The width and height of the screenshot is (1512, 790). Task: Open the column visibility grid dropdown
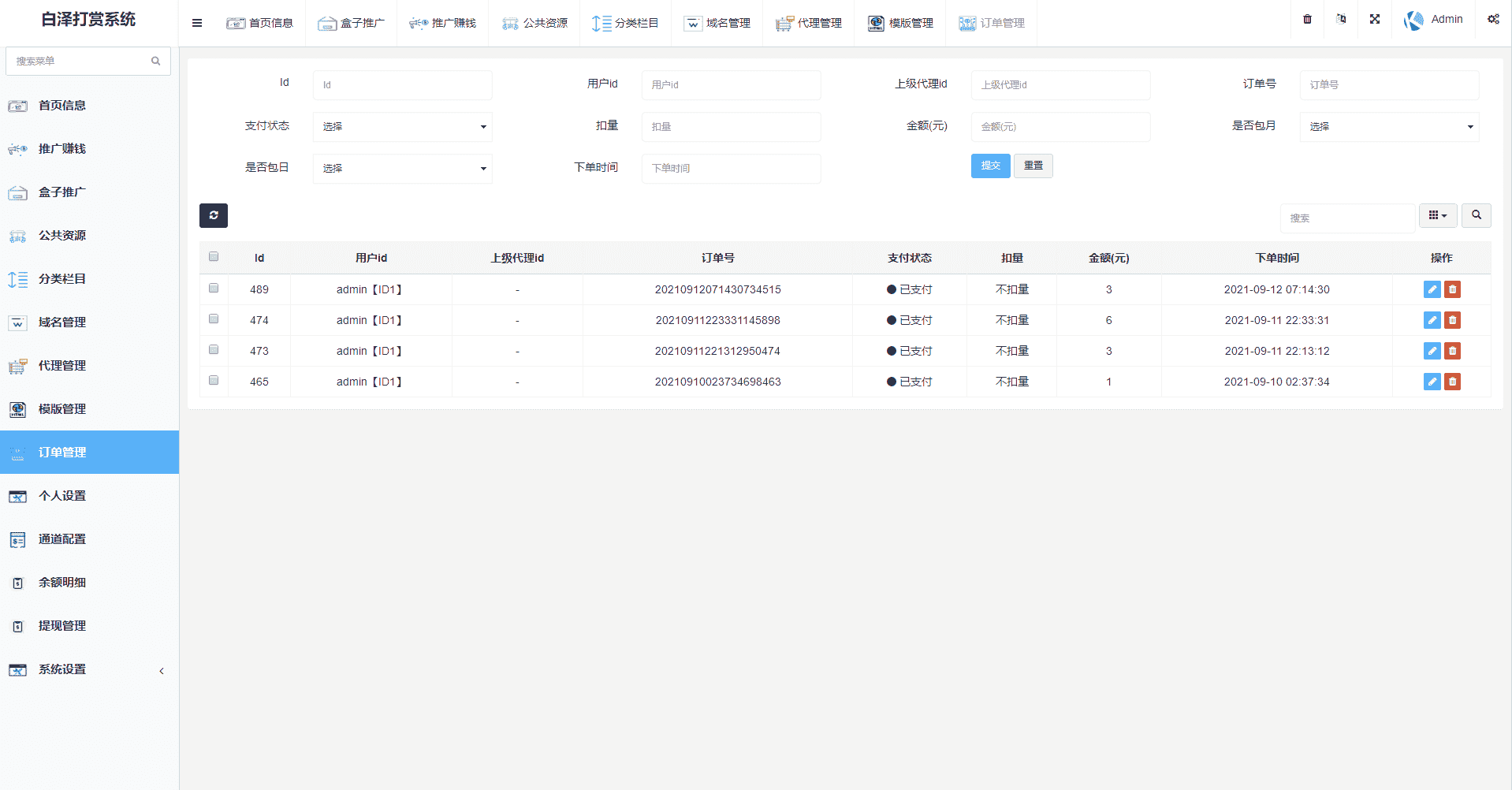pyautogui.click(x=1437, y=215)
